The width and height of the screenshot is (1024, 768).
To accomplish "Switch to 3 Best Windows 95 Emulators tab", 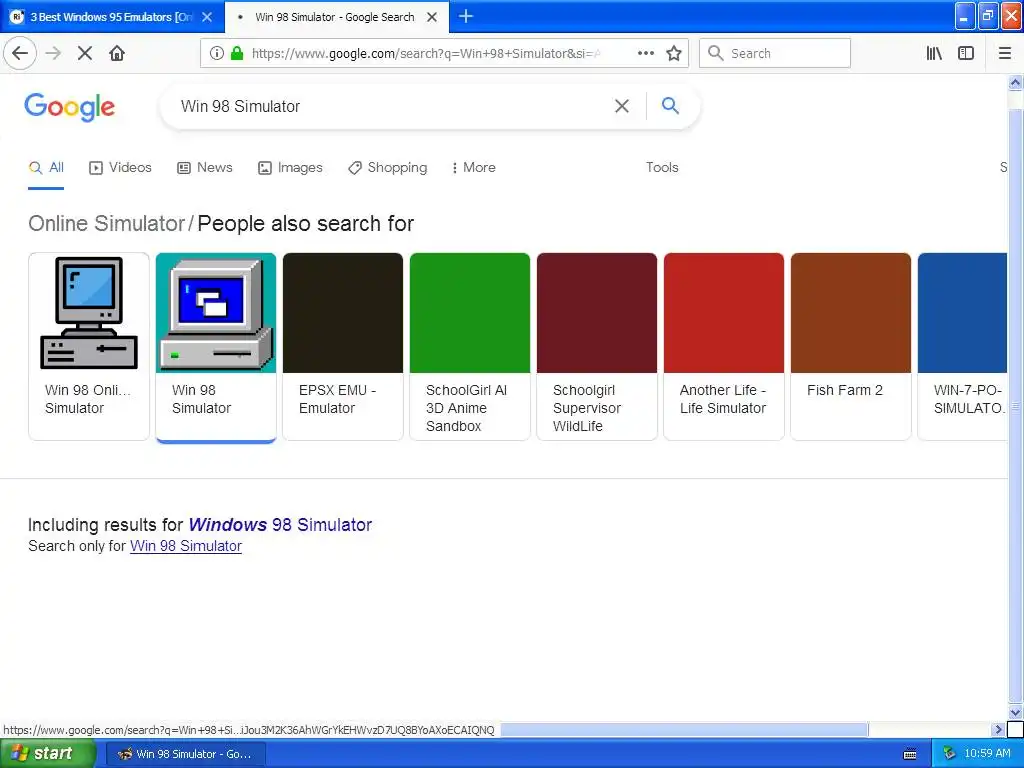I will 112,17.
